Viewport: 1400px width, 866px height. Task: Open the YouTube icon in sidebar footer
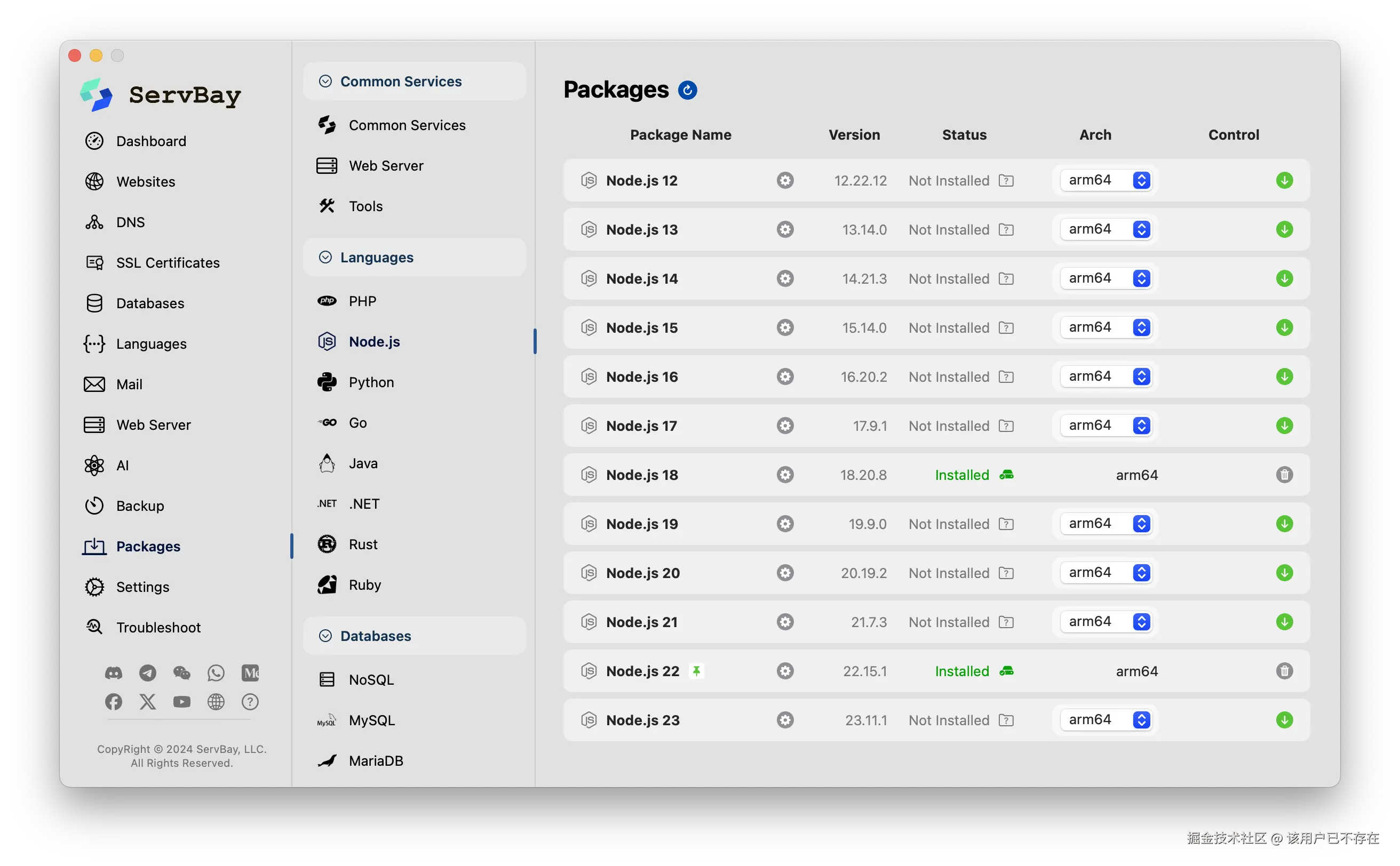click(181, 702)
